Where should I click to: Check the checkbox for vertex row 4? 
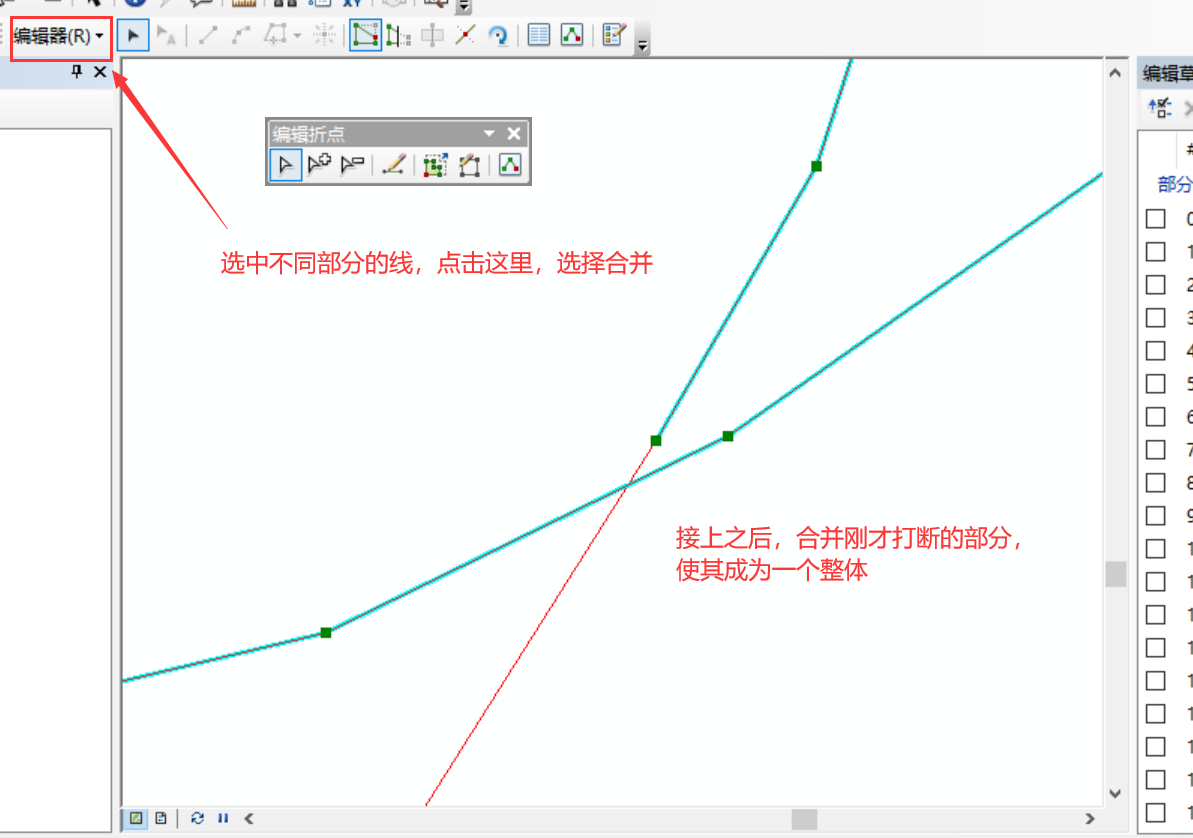click(1156, 351)
